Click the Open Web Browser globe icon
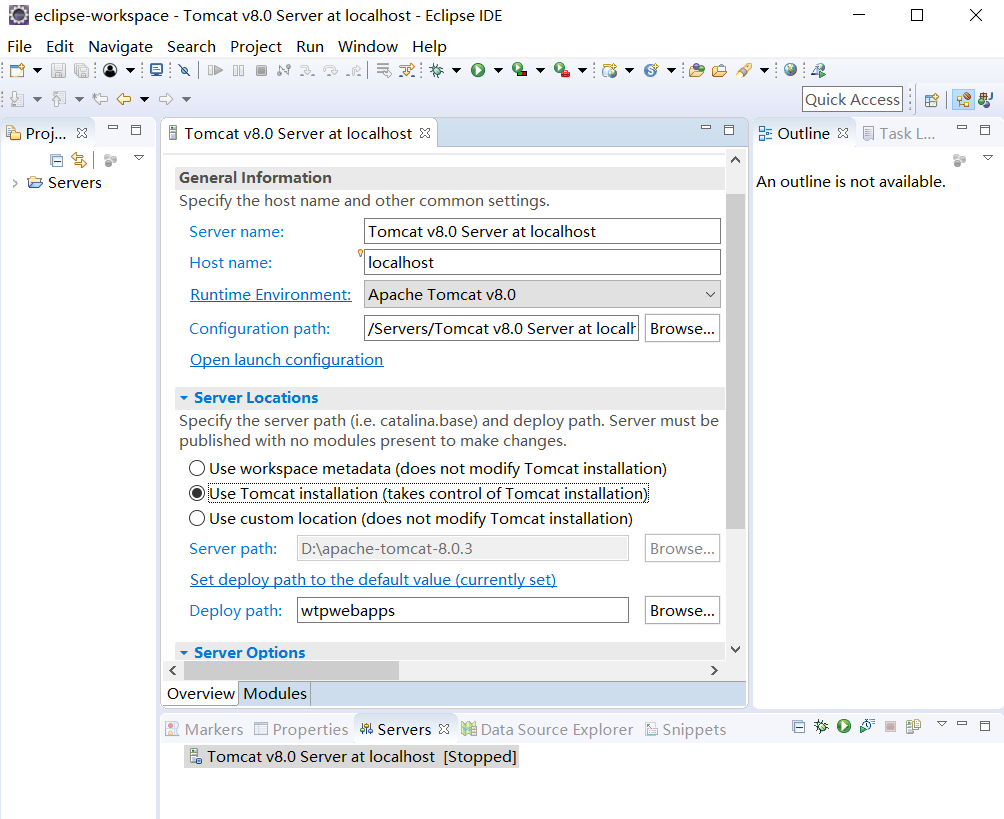Viewport: 1004px width, 819px height. [790, 70]
